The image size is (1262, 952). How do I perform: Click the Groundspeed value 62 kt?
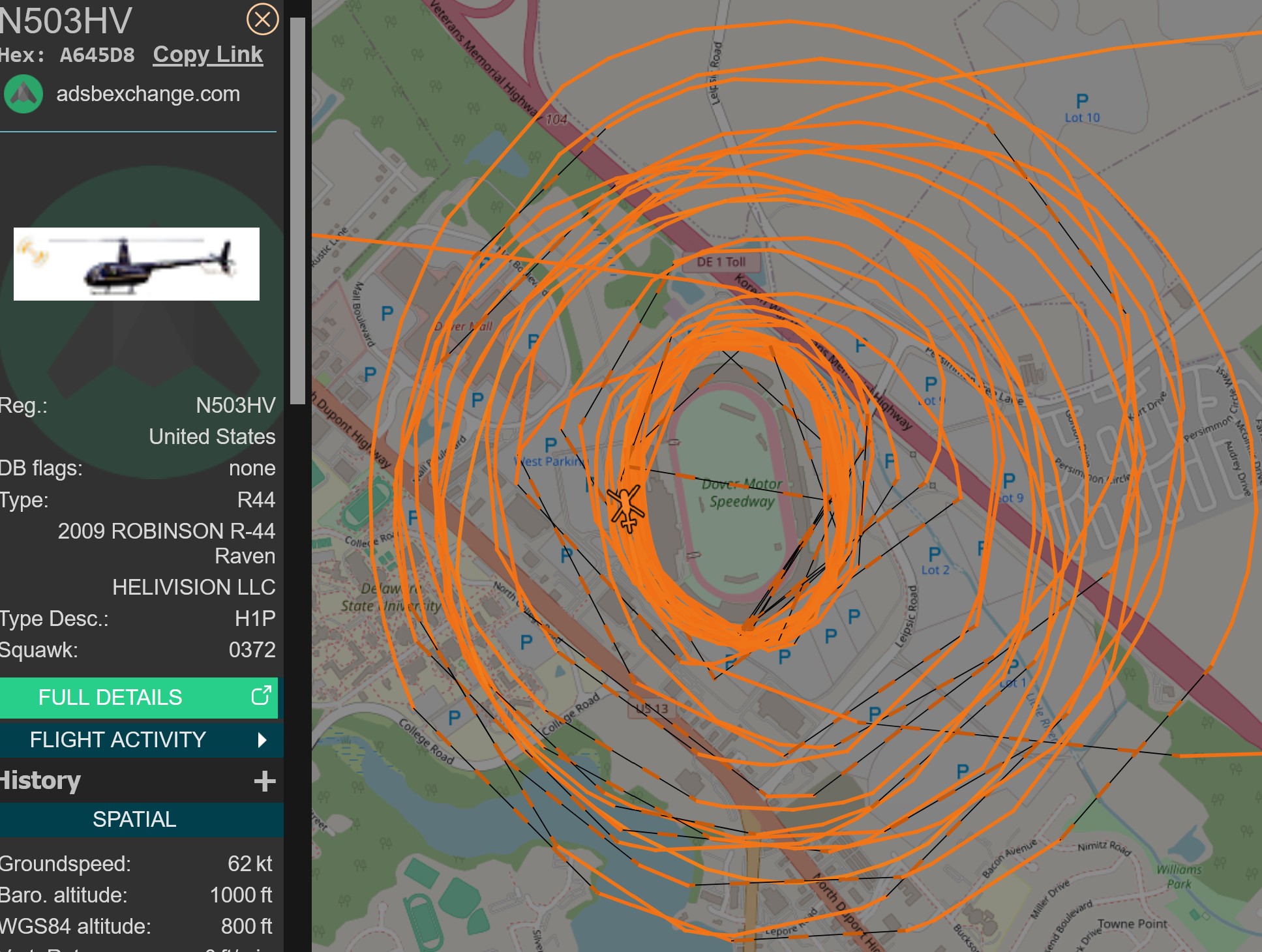250,864
